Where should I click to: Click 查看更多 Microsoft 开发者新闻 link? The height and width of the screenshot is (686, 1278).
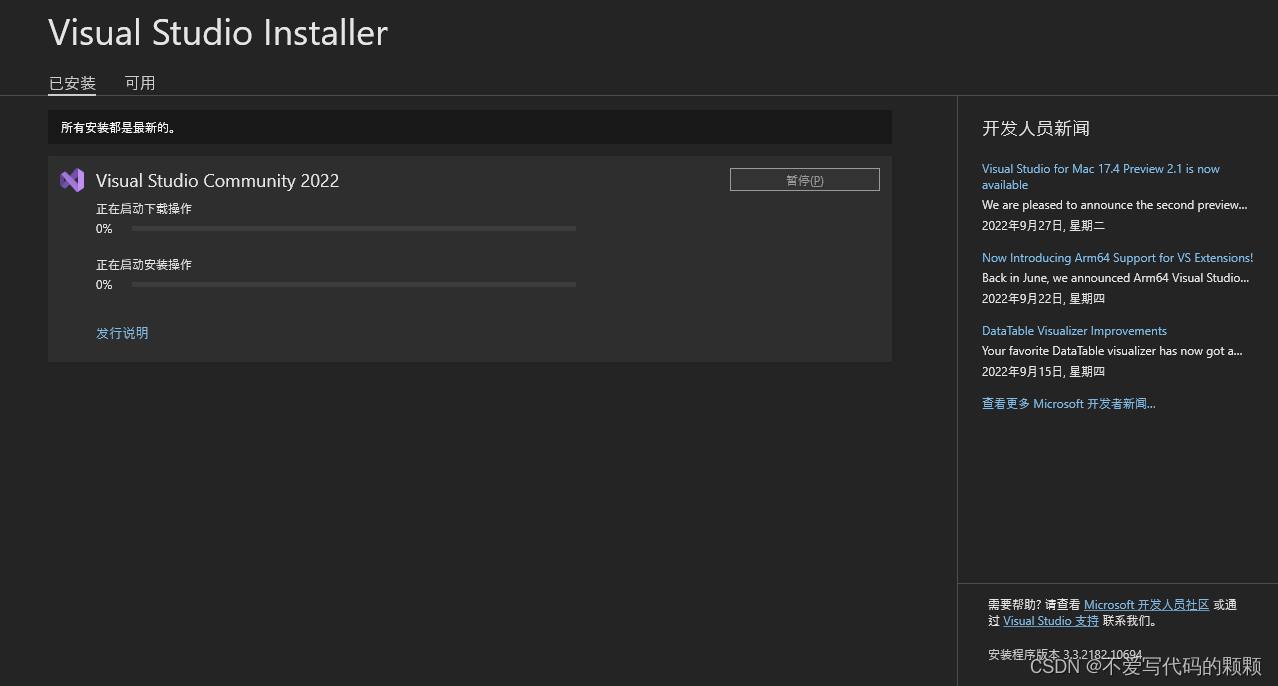[1068, 404]
